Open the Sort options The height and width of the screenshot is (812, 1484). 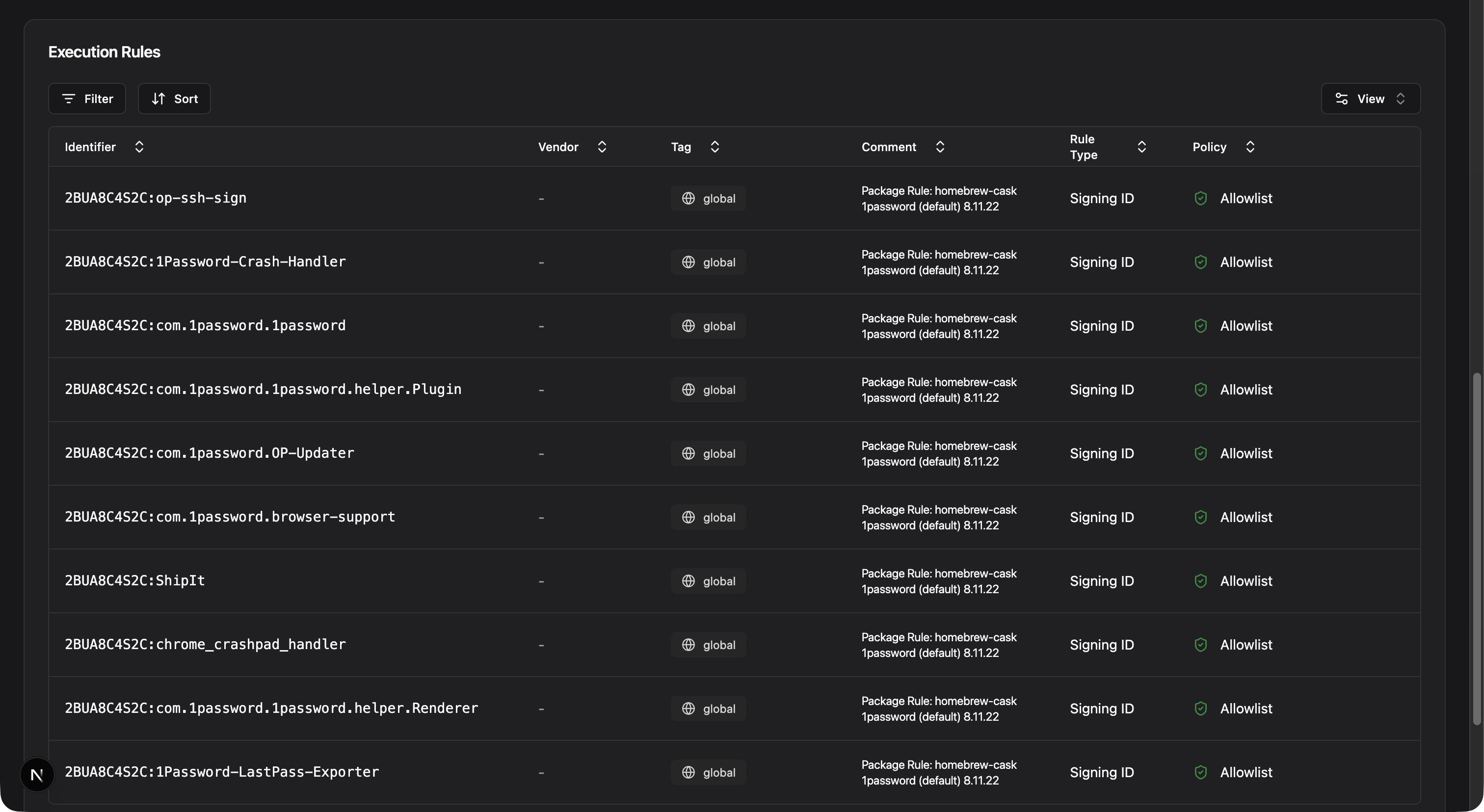tap(174, 99)
